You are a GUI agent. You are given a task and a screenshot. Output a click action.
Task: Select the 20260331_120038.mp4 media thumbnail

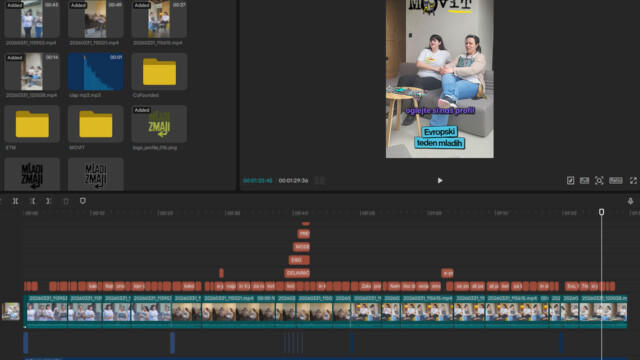pyautogui.click(x=32, y=71)
